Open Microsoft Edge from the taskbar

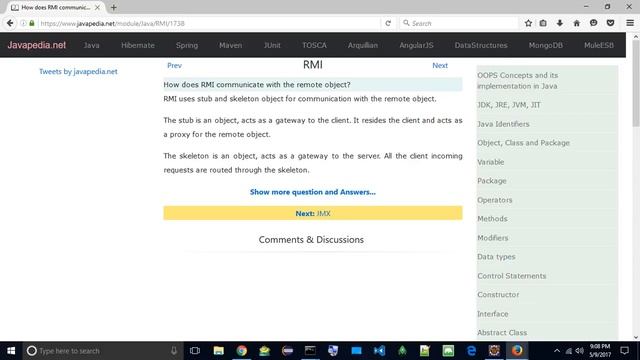pyautogui.click(x=471, y=351)
